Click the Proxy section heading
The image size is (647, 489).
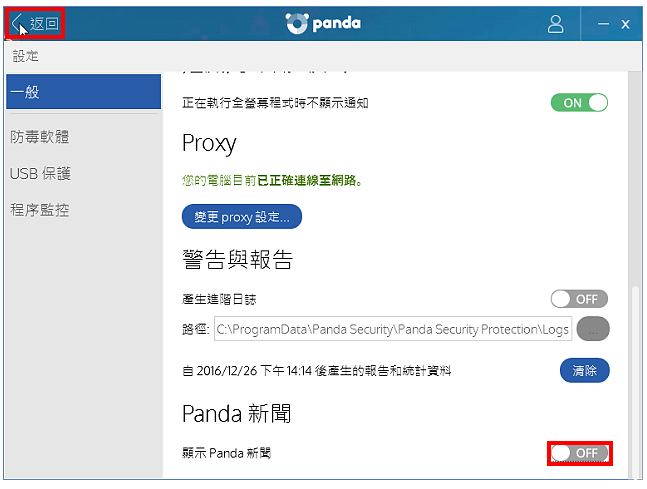pyautogui.click(x=209, y=144)
